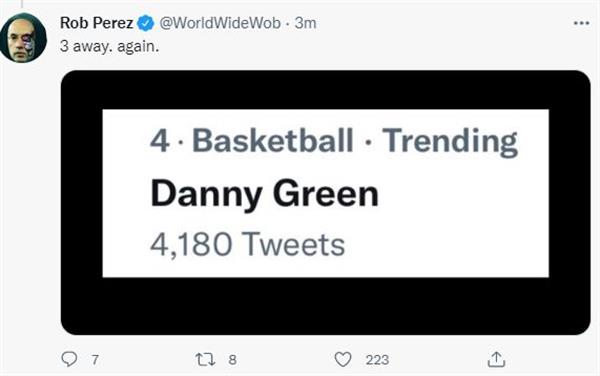Image resolution: width=600 pixels, height=376 pixels.
Task: Click the tweet text '3 away. again.'
Action: click(x=109, y=46)
